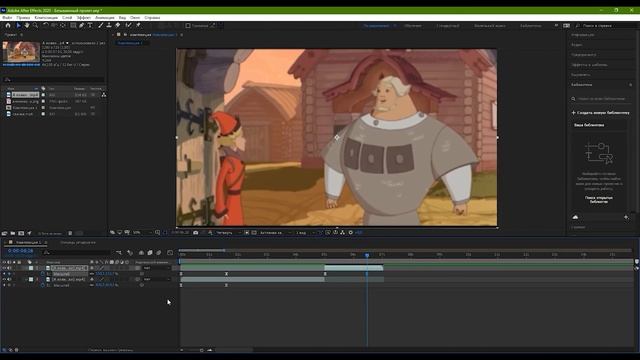
Task: Open the Активная камера view dropdown
Action: (275, 233)
